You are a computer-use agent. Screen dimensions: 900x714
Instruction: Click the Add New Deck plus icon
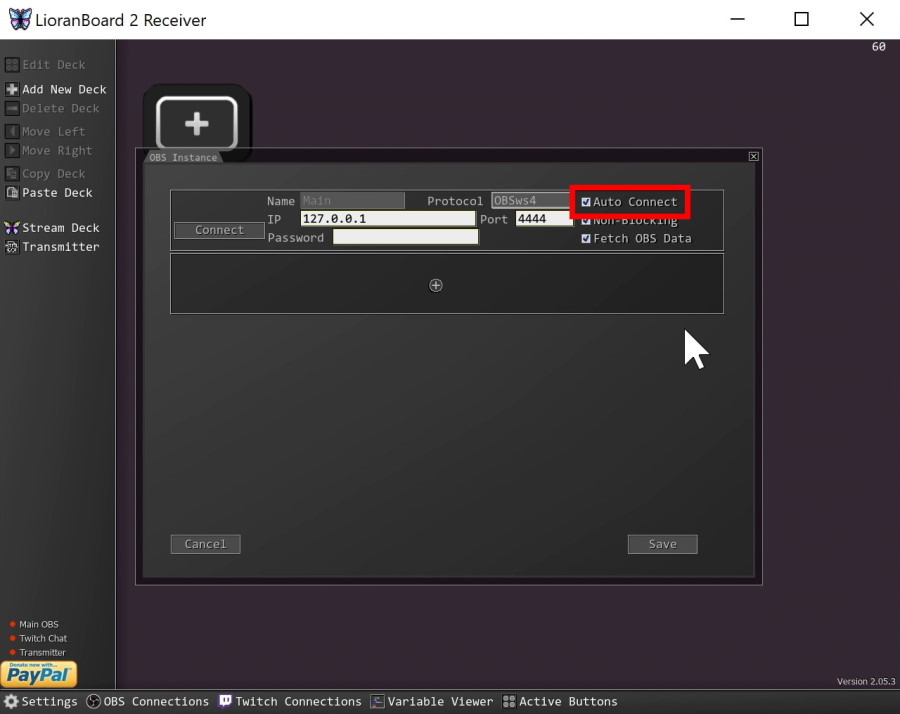(10, 89)
